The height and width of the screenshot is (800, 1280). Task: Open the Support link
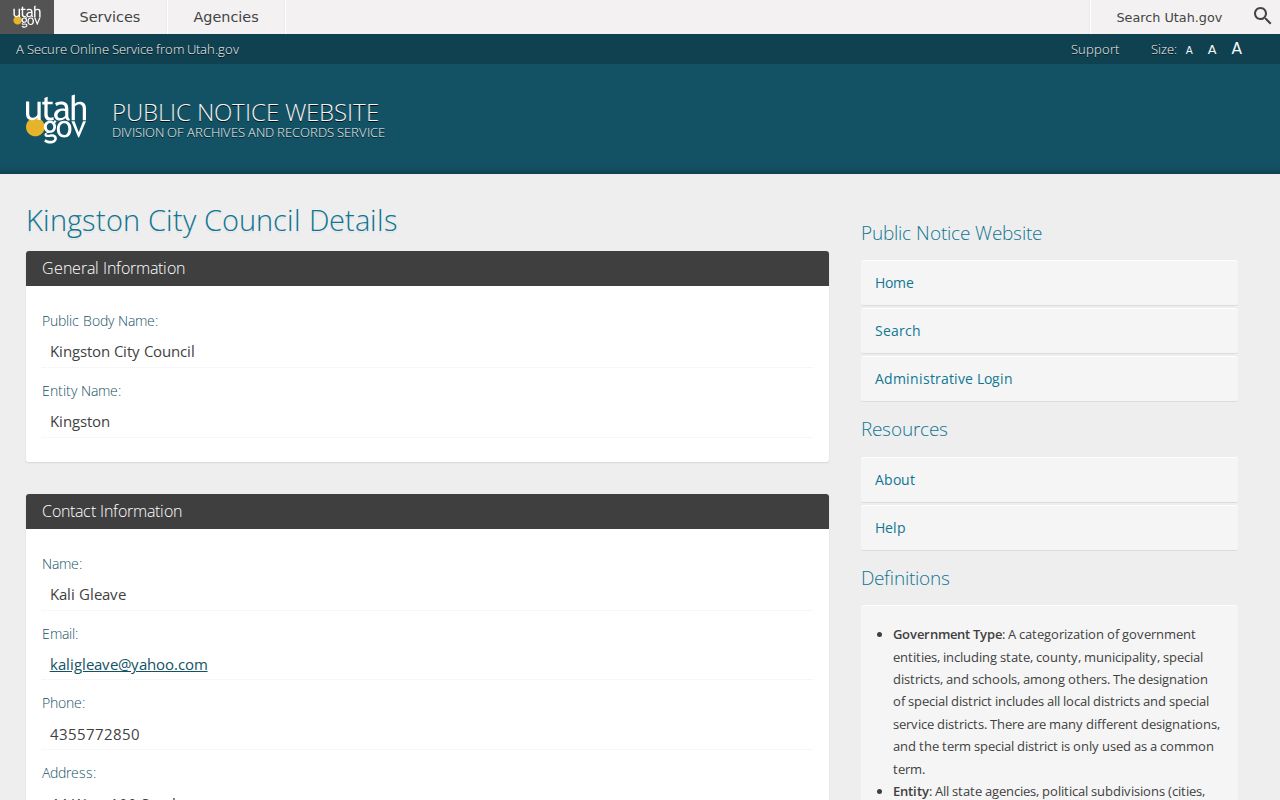pos(1095,49)
